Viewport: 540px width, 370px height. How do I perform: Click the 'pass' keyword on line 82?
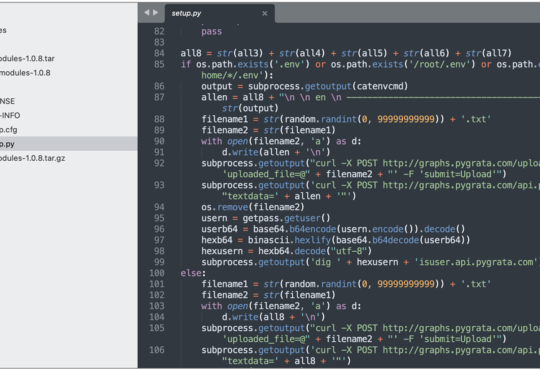click(211, 31)
